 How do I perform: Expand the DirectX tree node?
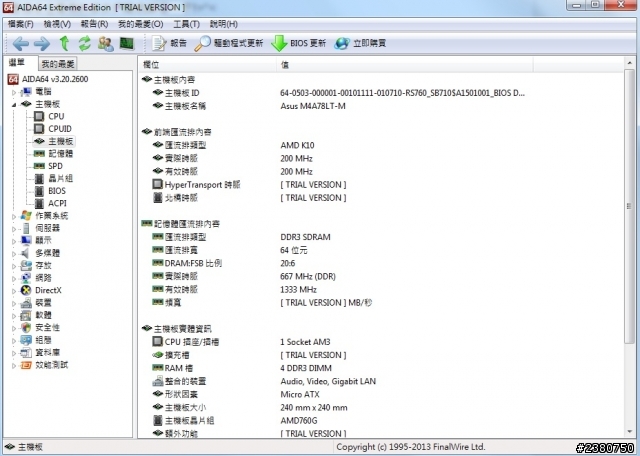13,291
